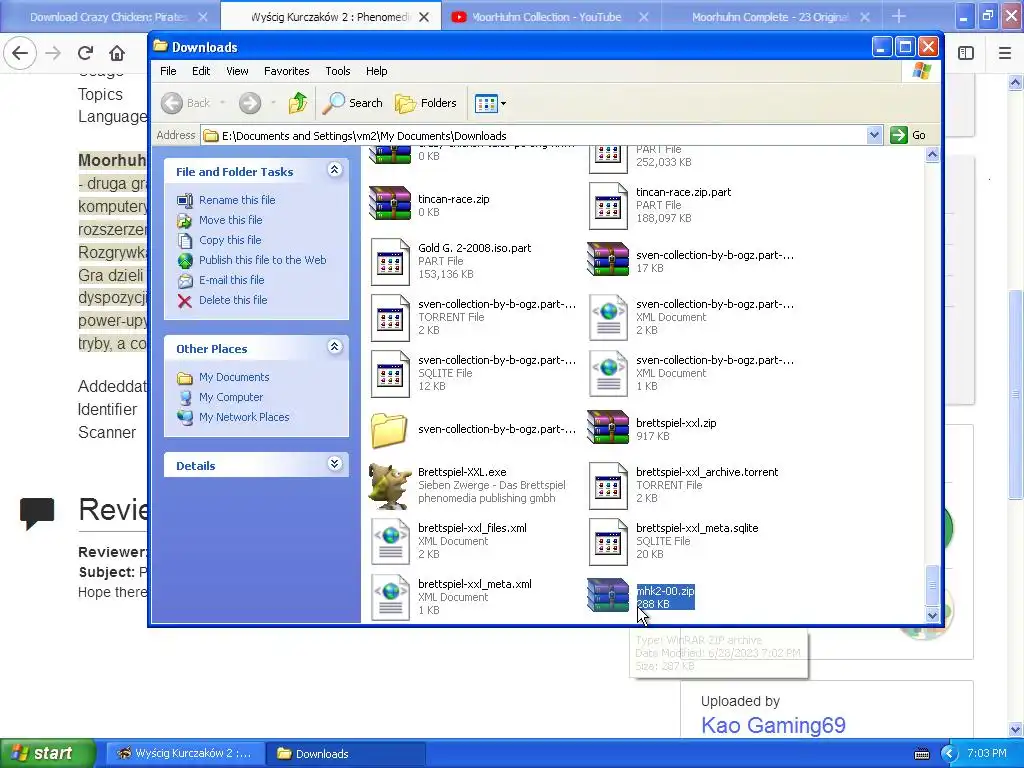Switch to Download Crazy Chicken Pirates tab

(x=108, y=17)
